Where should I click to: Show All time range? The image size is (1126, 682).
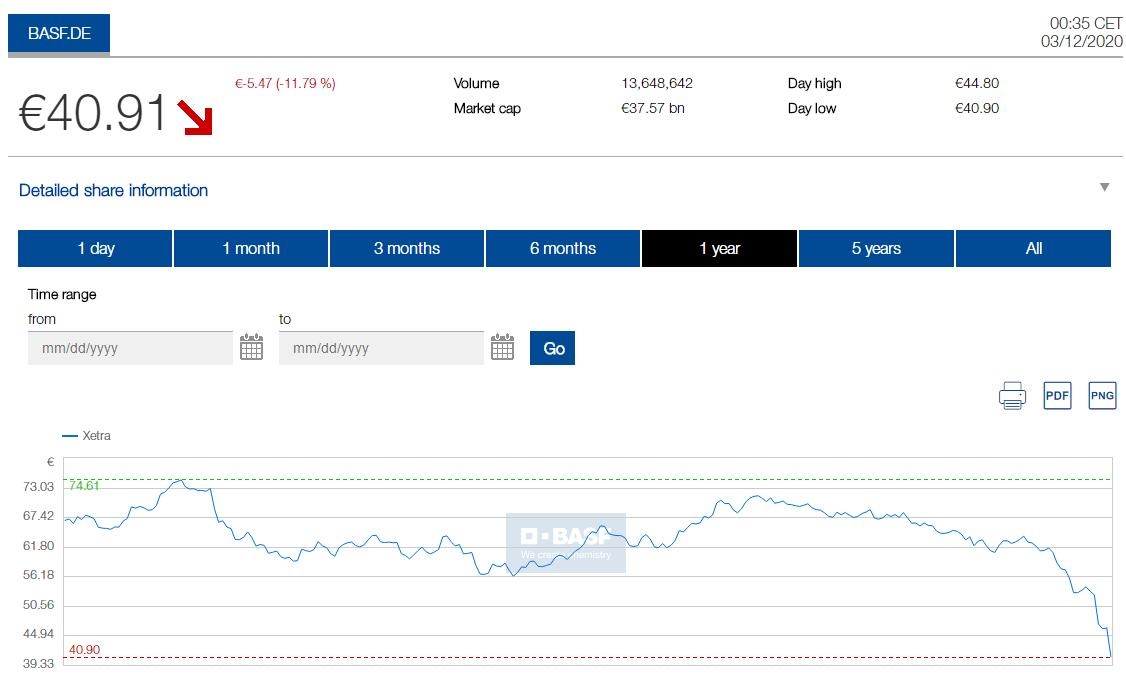point(1033,249)
